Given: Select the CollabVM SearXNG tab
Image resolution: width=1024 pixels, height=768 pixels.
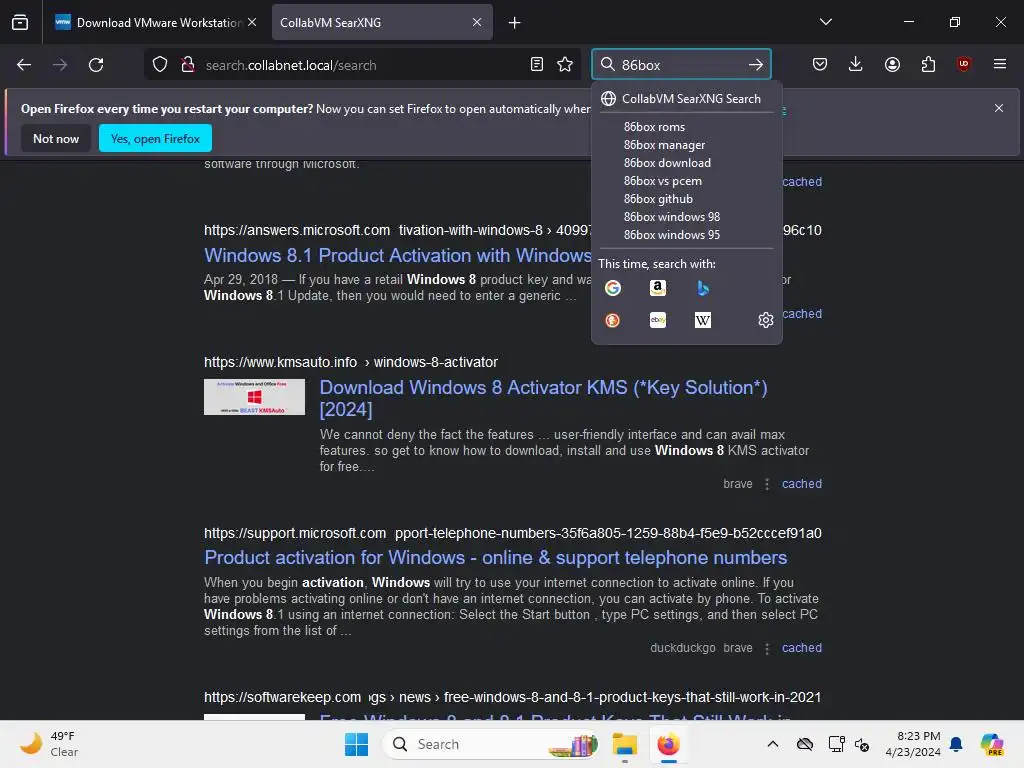Looking at the screenshot, I should point(381,22).
